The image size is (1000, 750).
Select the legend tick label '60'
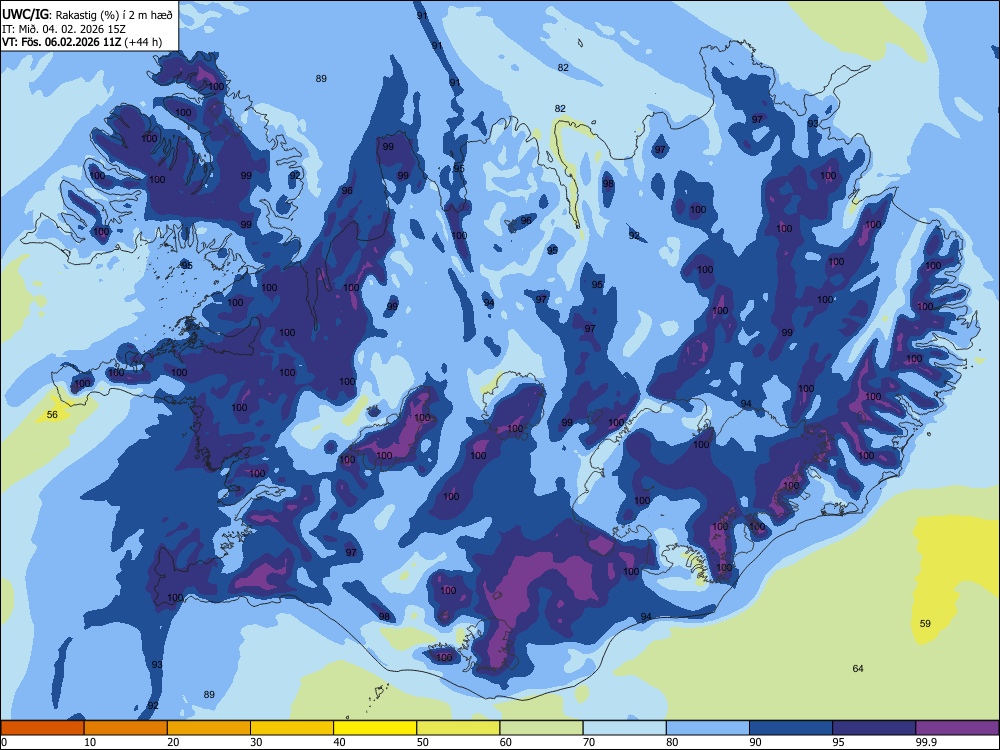(x=506, y=742)
